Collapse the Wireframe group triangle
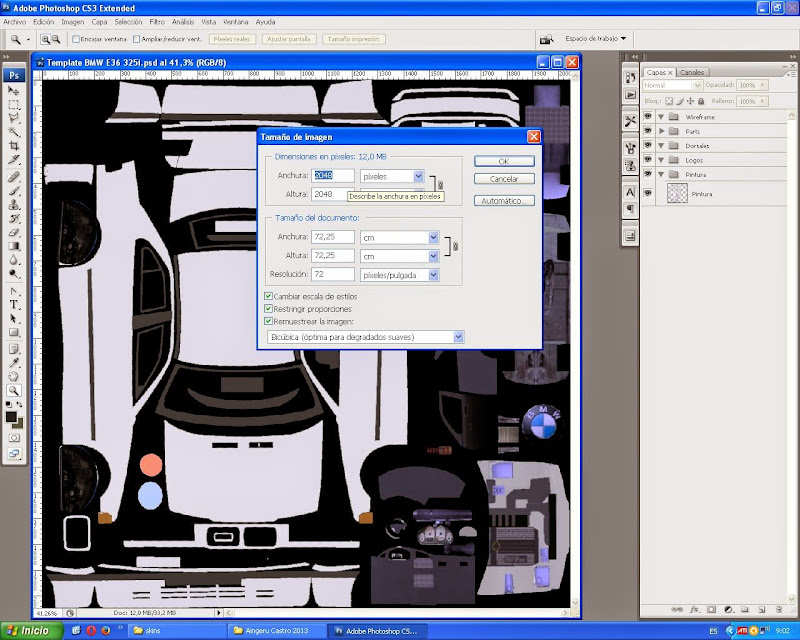800x640 pixels. pos(661,117)
